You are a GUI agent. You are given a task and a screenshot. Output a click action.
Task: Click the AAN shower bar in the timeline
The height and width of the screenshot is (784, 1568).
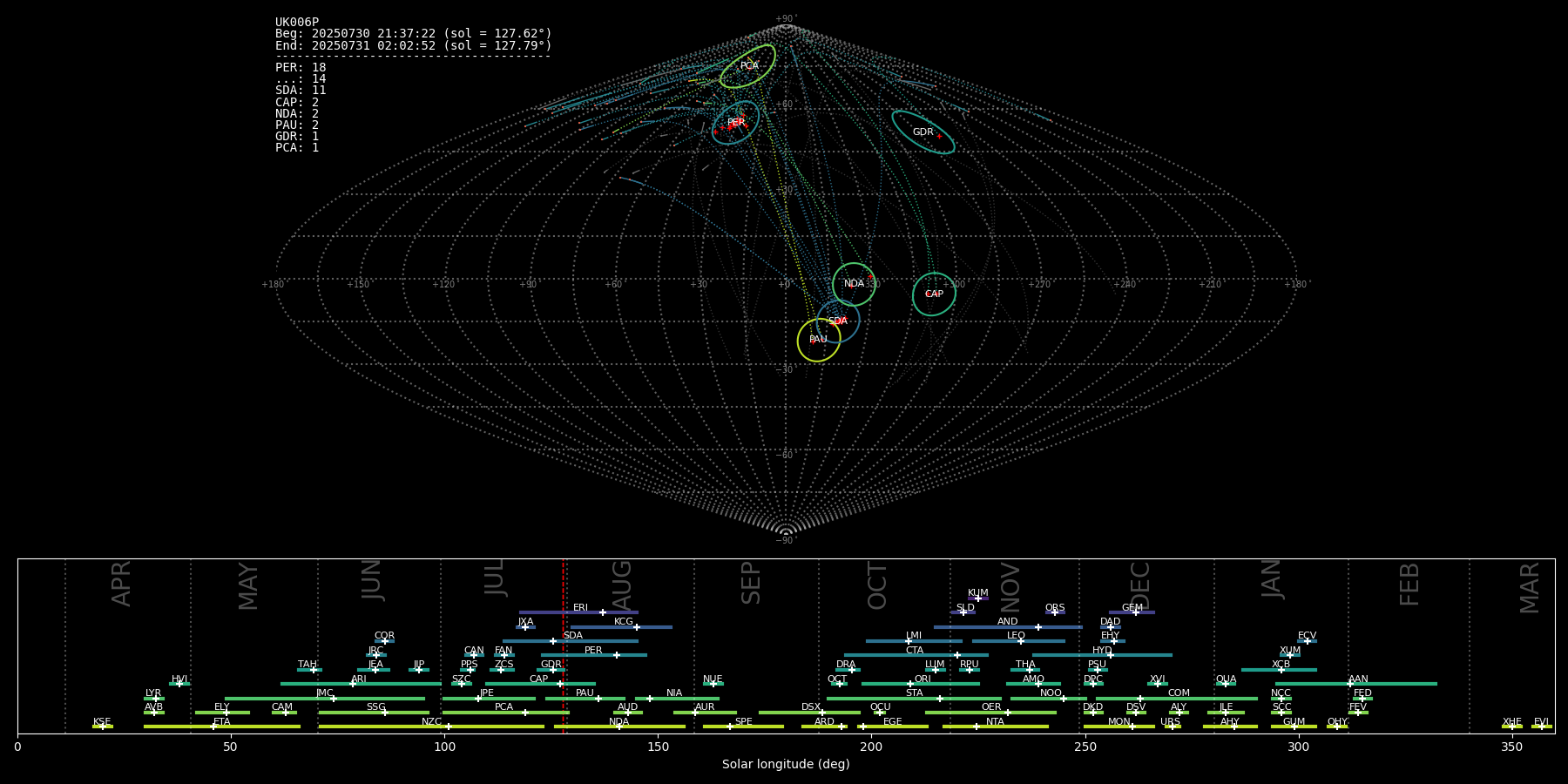tap(1356, 684)
